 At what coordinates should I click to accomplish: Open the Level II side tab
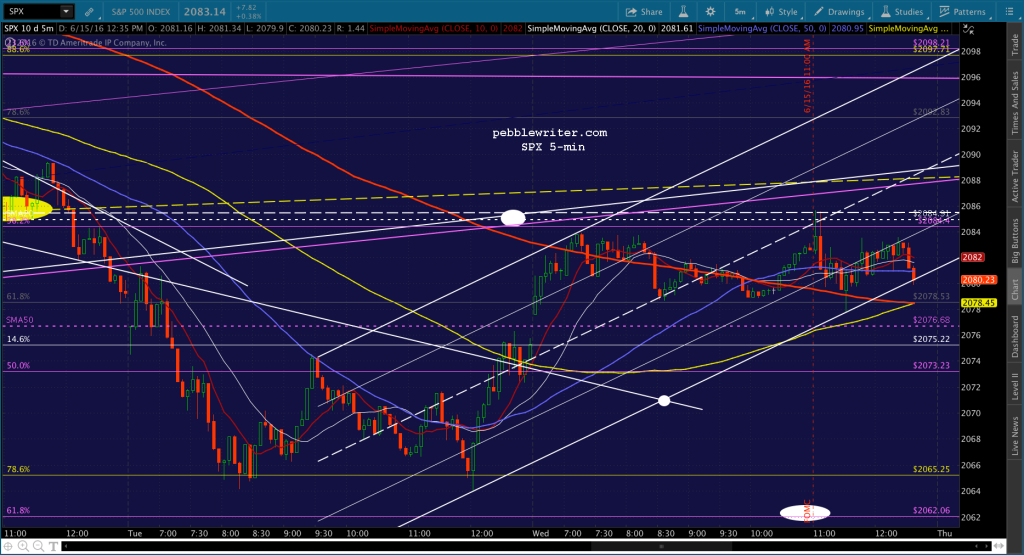(1015, 386)
